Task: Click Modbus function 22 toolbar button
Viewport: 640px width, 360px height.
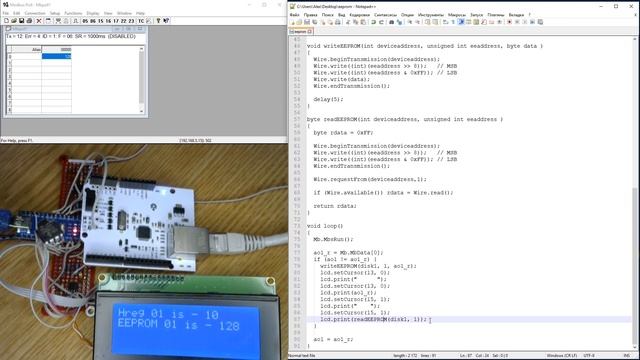Action: click(124, 21)
